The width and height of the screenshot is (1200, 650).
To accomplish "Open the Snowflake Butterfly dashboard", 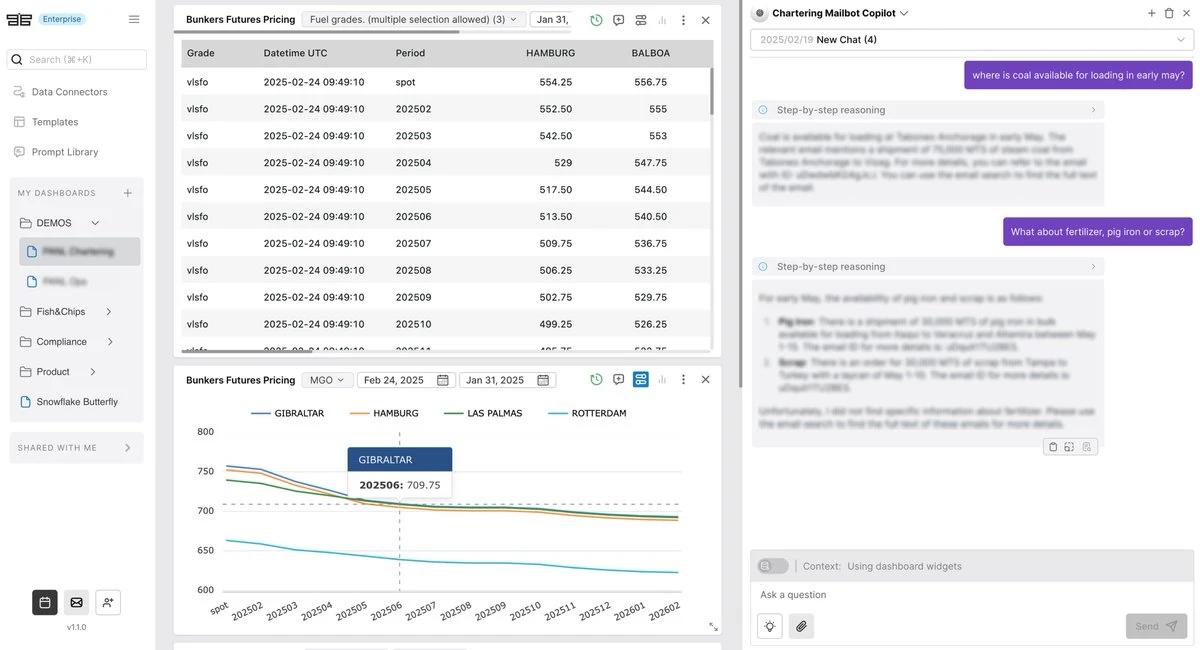I will pyautogui.click(x=77, y=402).
